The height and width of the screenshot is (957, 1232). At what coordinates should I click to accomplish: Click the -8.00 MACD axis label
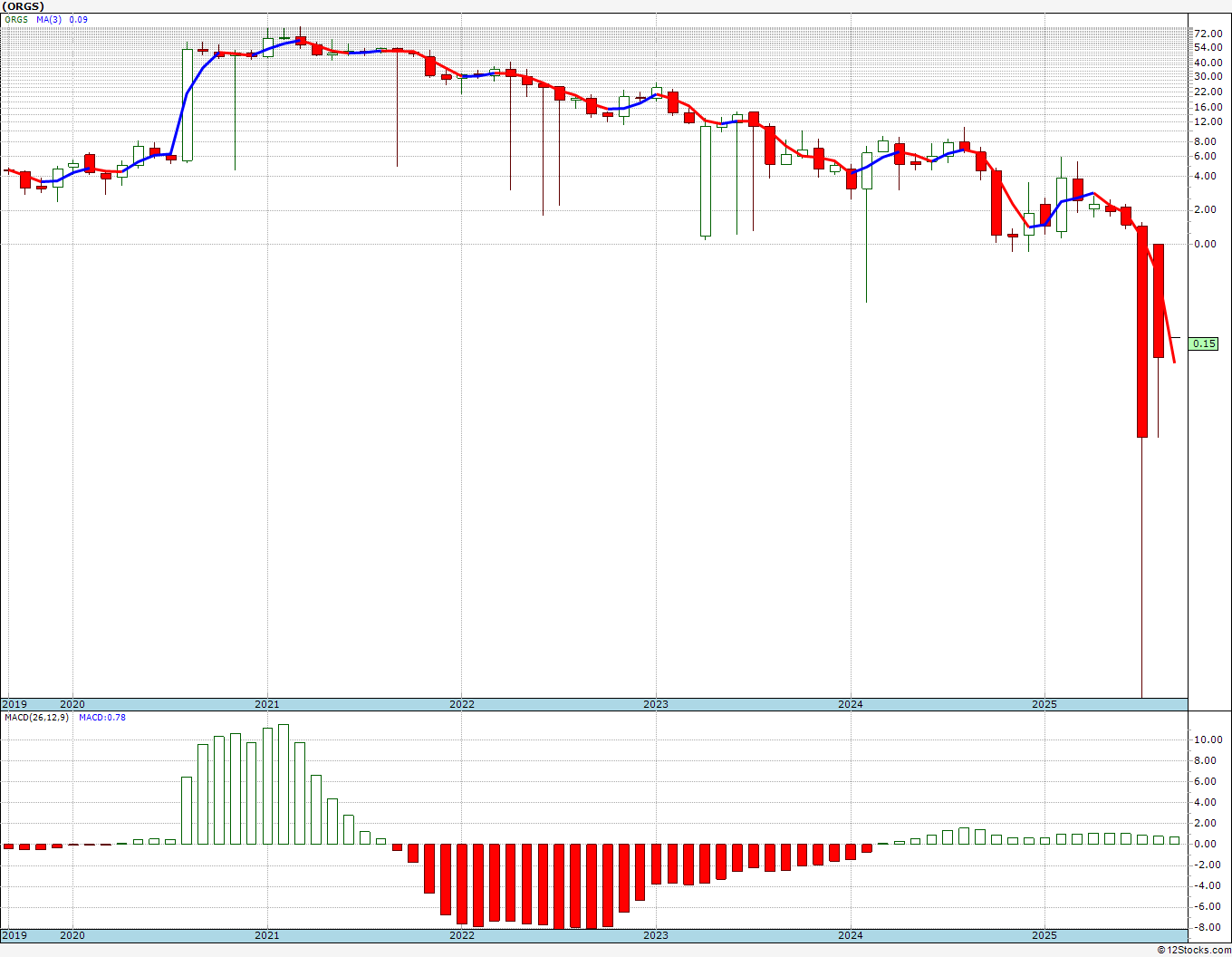1207,927
